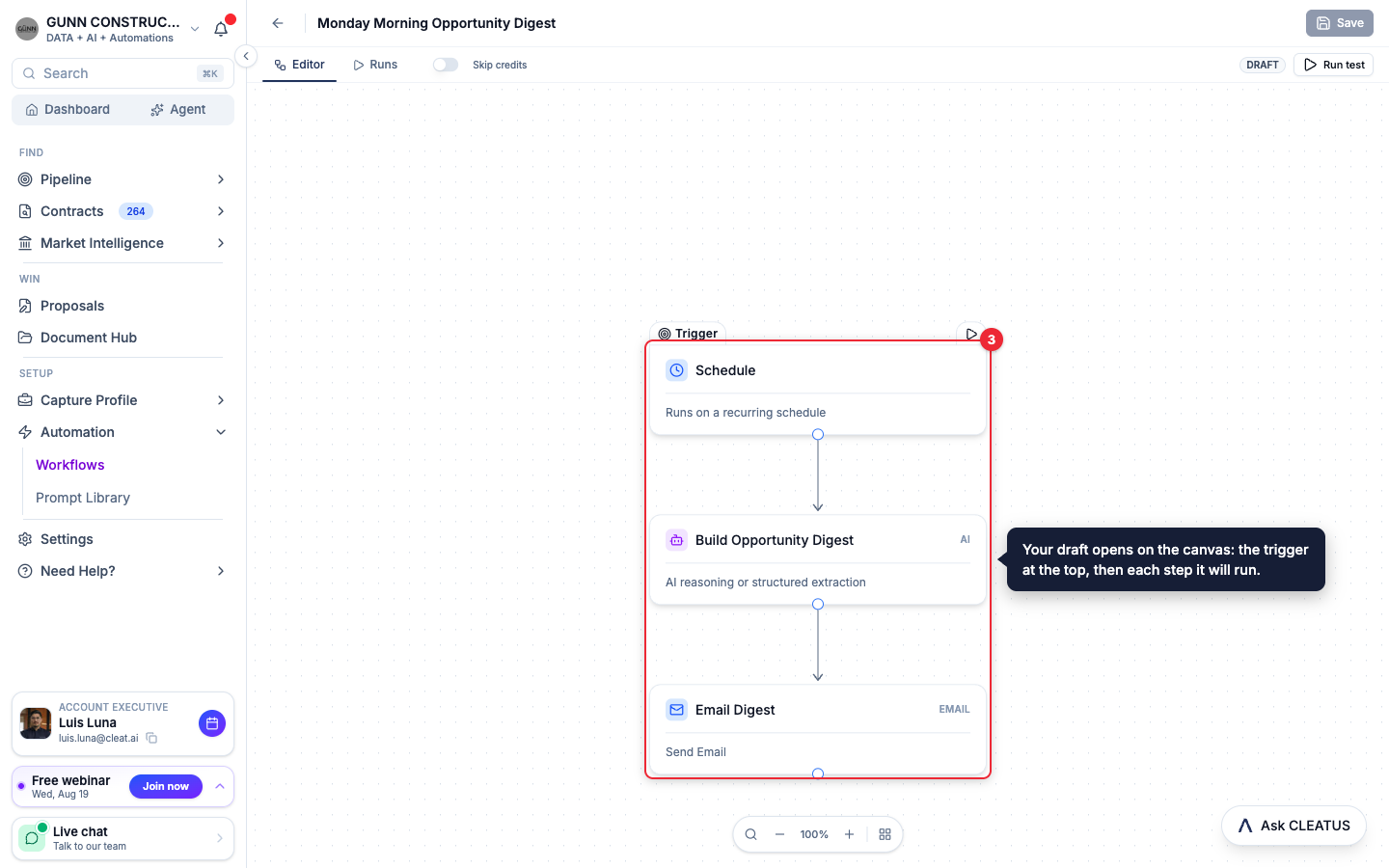Click the Contracts document icon
This screenshot has height=868, width=1389.
tap(25, 211)
